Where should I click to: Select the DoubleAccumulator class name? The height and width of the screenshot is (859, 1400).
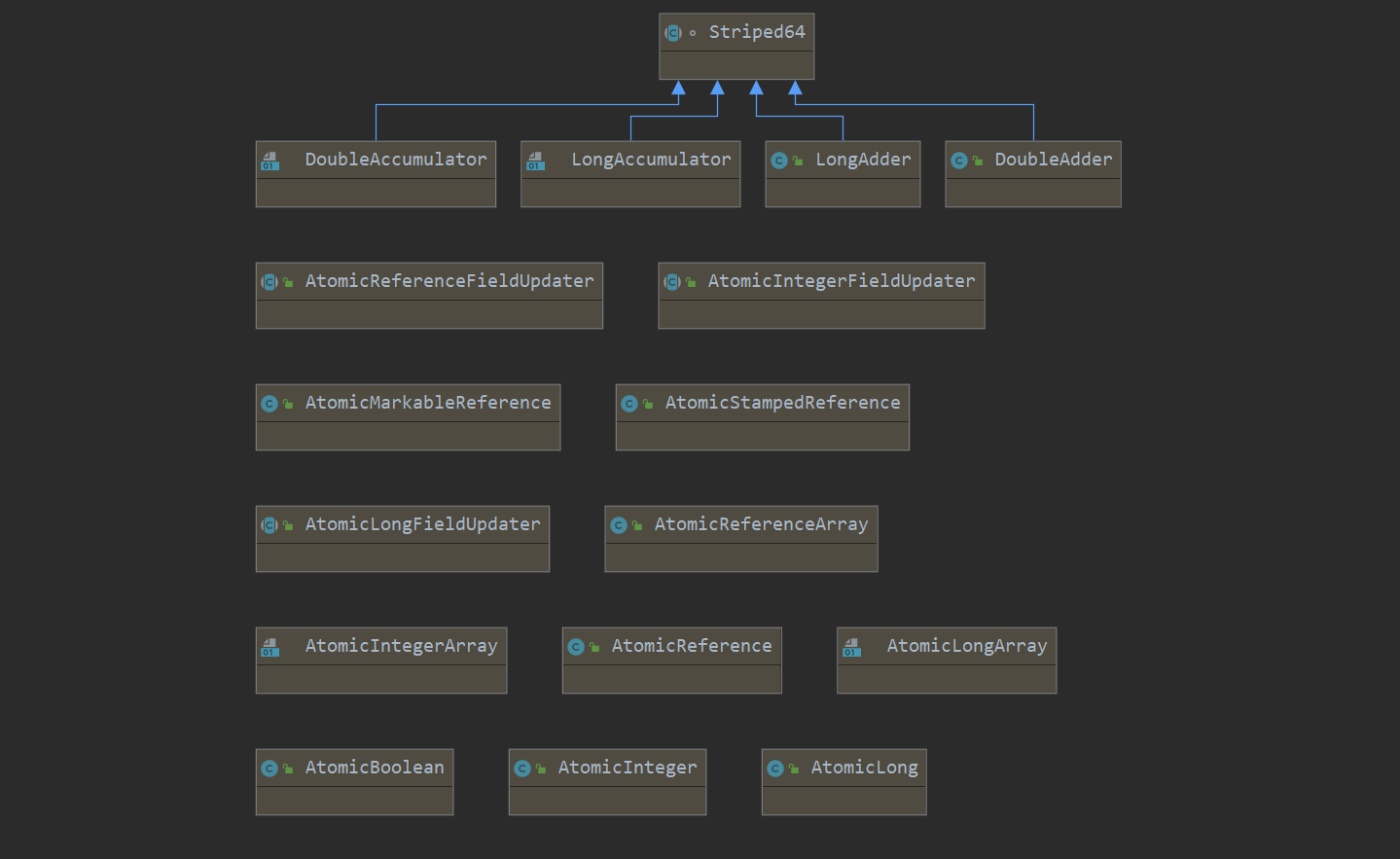(x=396, y=160)
